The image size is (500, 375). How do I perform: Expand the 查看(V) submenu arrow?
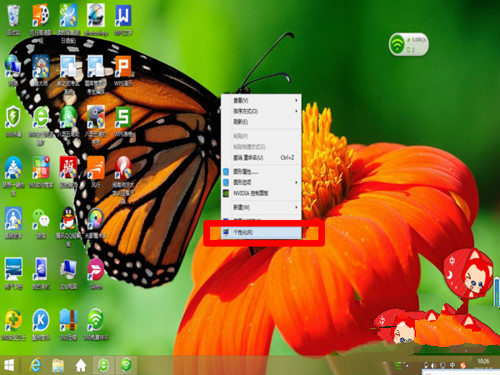click(x=296, y=100)
